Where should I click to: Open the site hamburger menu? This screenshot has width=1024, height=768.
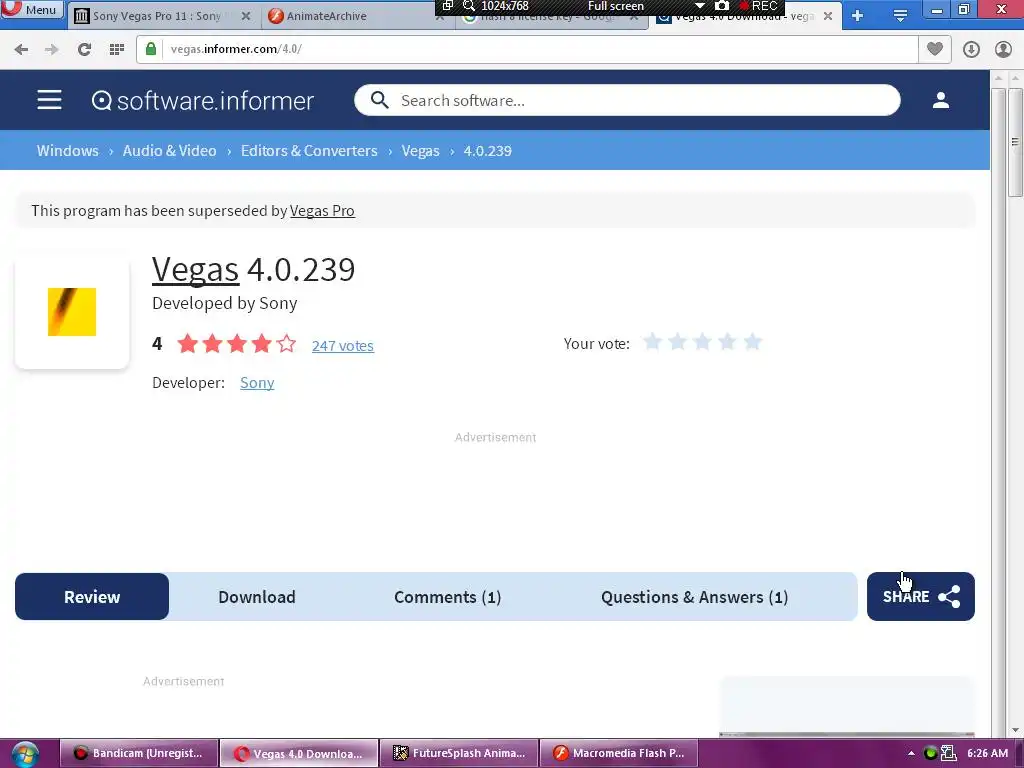coord(50,100)
